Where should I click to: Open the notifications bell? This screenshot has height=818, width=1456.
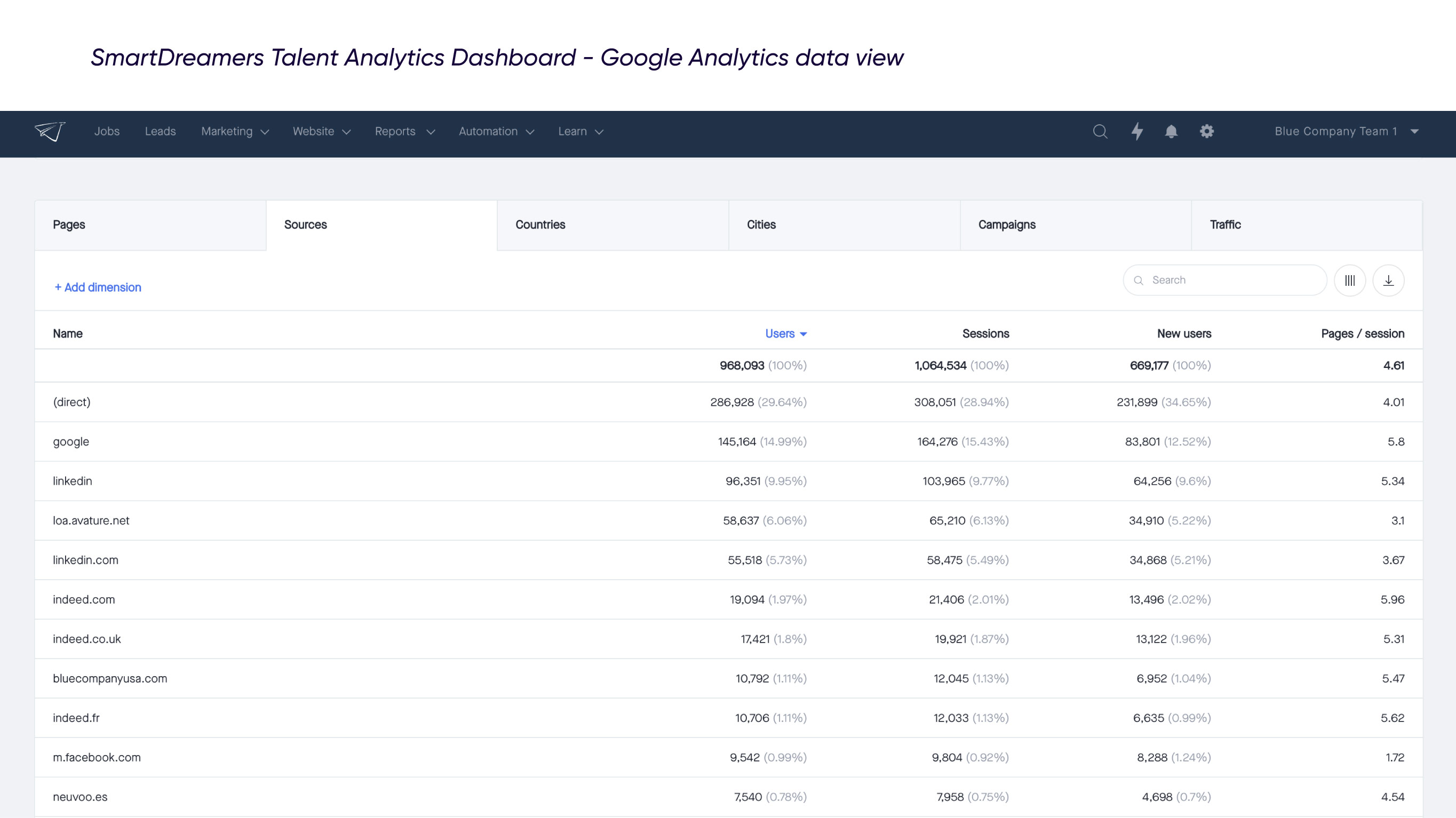coord(1171,132)
